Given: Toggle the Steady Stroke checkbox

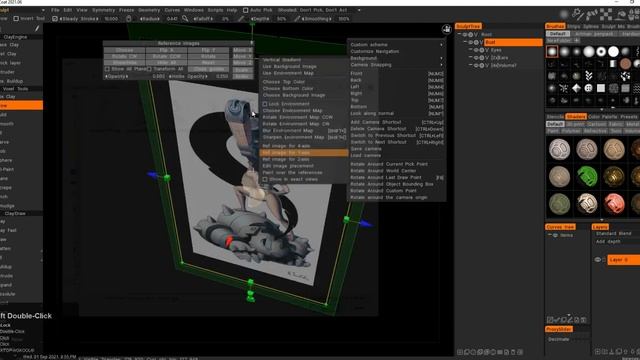Looking at the screenshot, I should pyautogui.click(x=55, y=19).
